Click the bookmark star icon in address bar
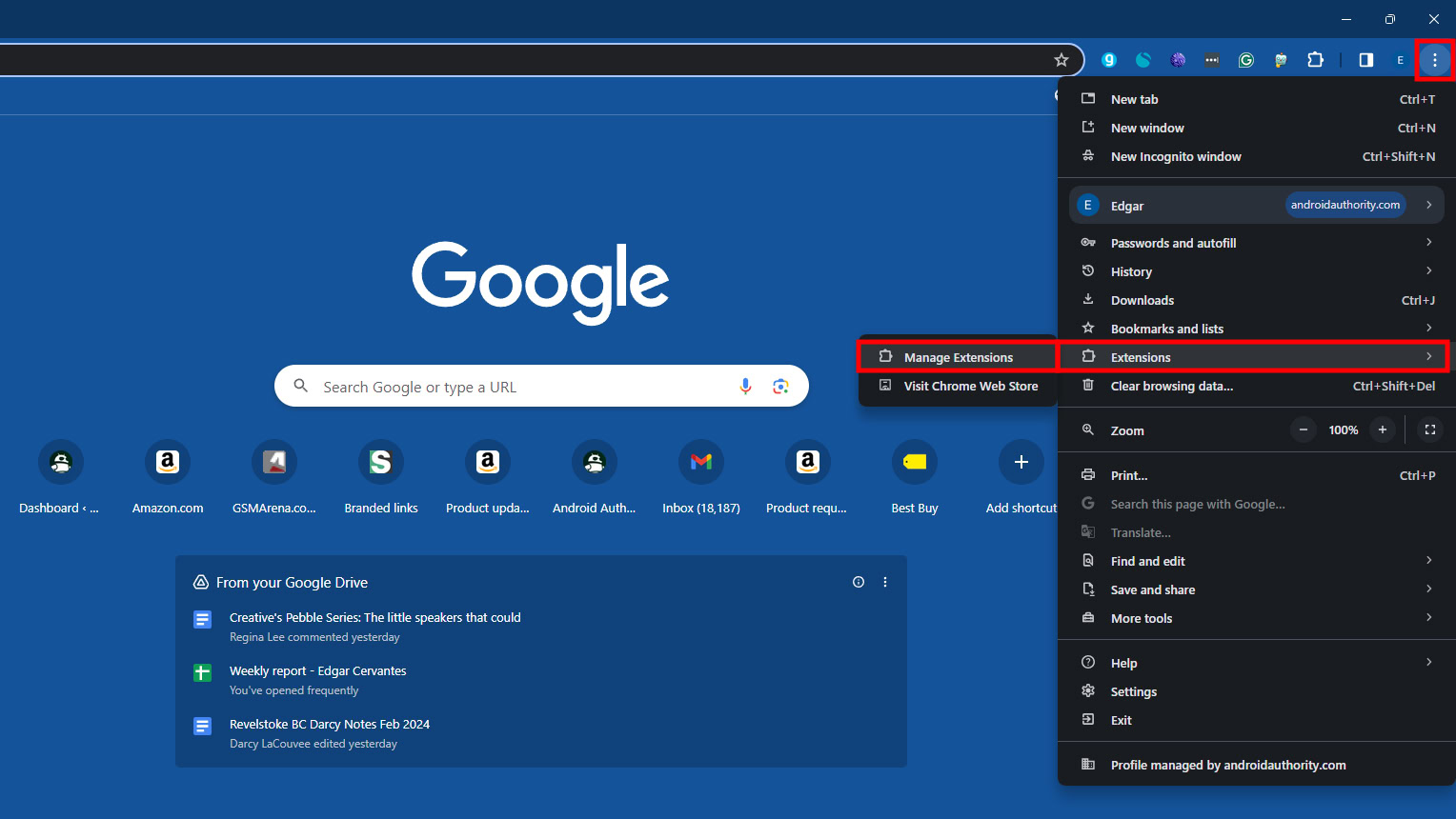1456x819 pixels. point(1061,60)
